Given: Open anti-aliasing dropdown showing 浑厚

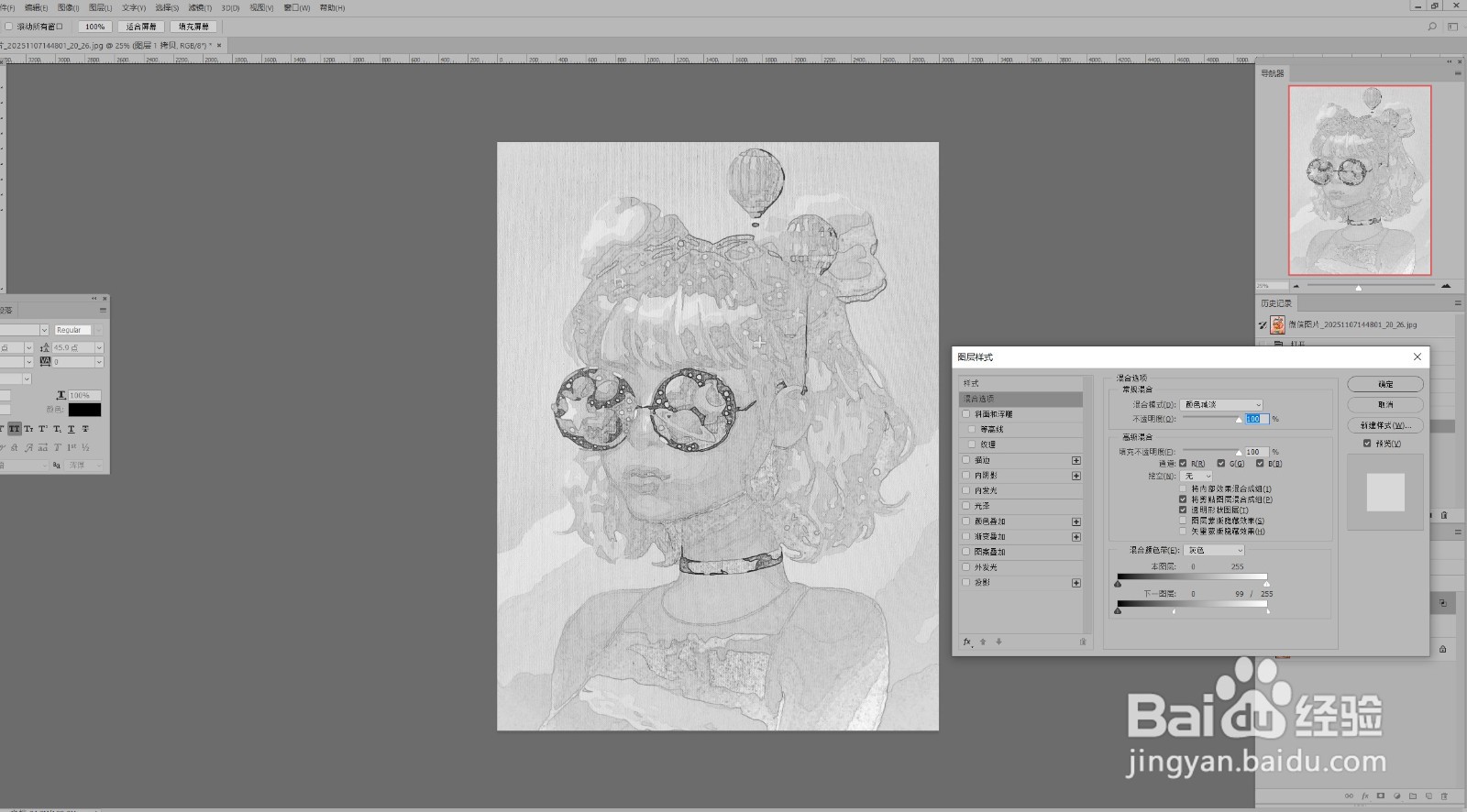Looking at the screenshot, I should point(83,466).
